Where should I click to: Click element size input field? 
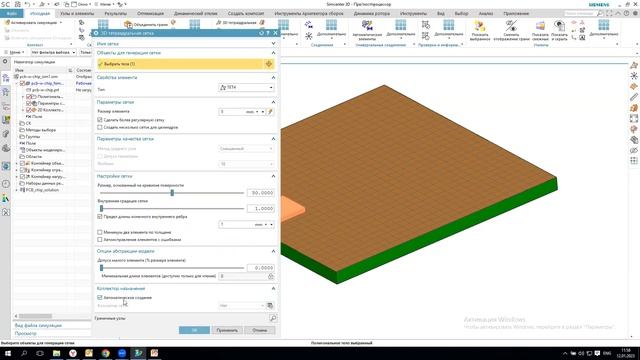click(231, 111)
